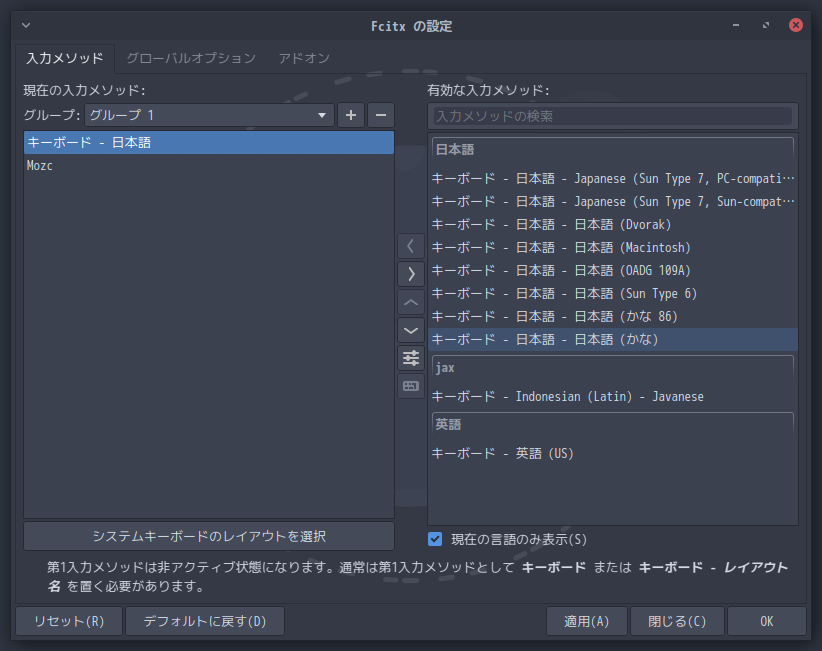Select the キーボード - 英語 (US) entry
Screen dimensions: 822x651
coord(613,453)
